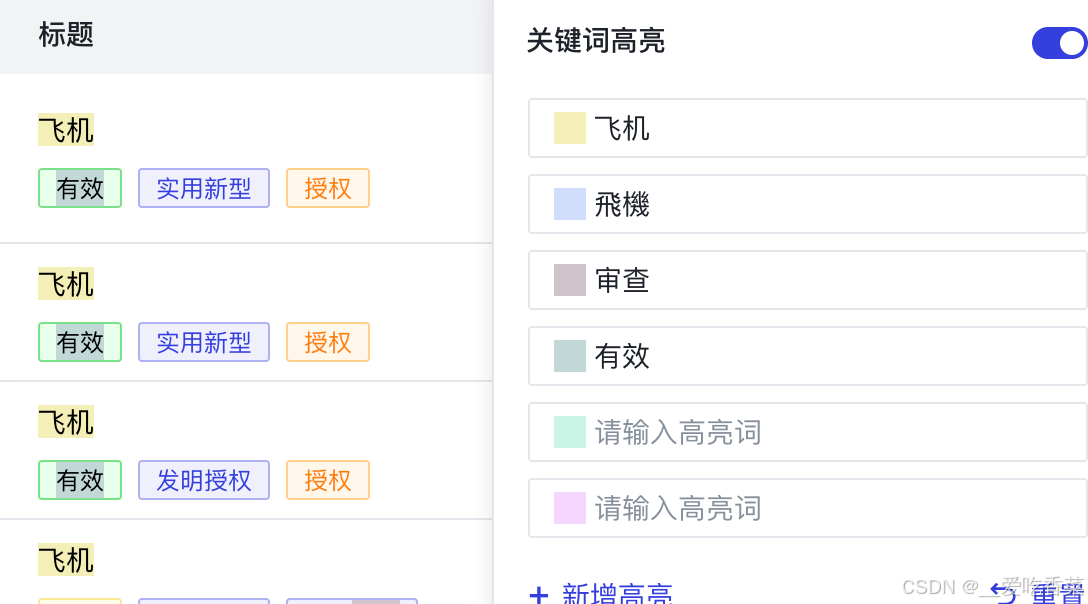Click the 授权 tag in third result
1088x604 pixels.
coord(328,480)
